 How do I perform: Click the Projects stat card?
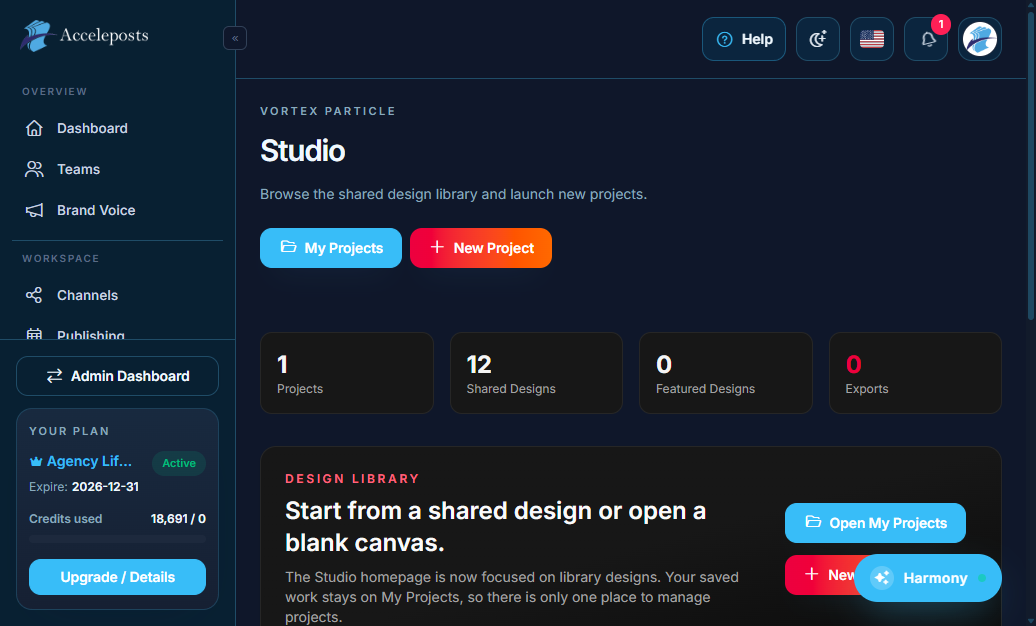point(347,373)
